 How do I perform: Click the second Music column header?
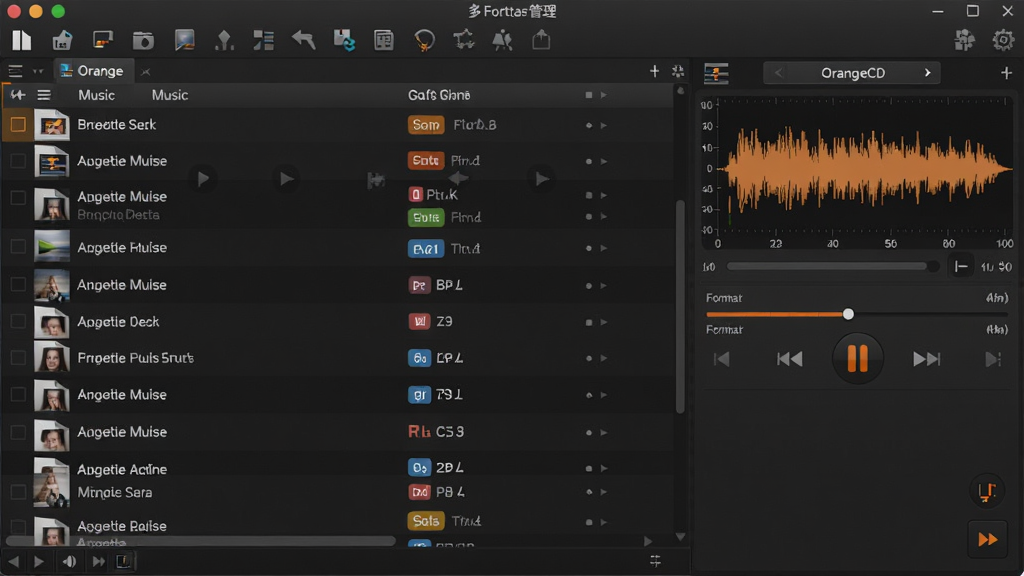[x=170, y=95]
